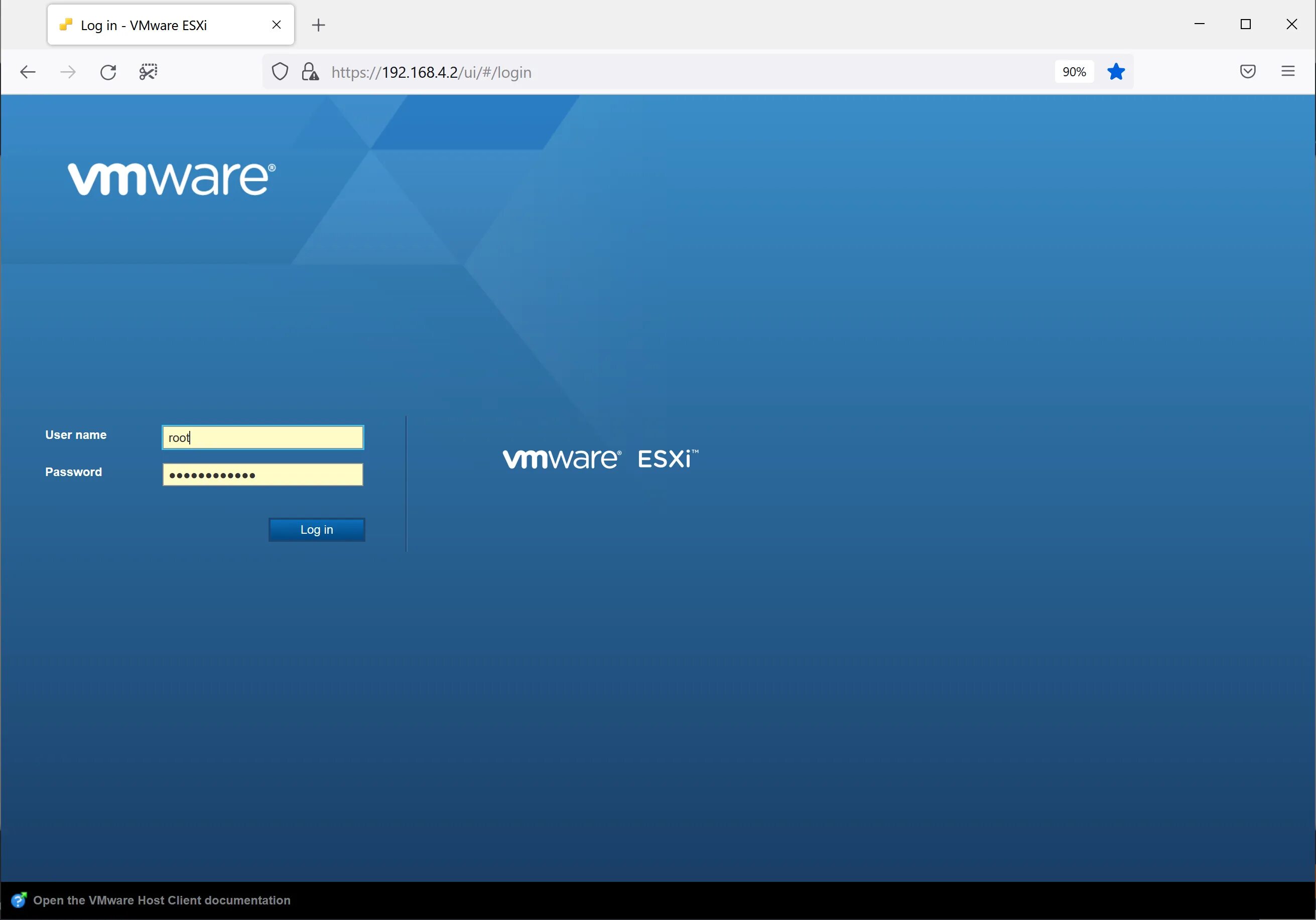1316x920 pixels.
Task: Open the tracking protection shield icon
Action: click(x=280, y=72)
